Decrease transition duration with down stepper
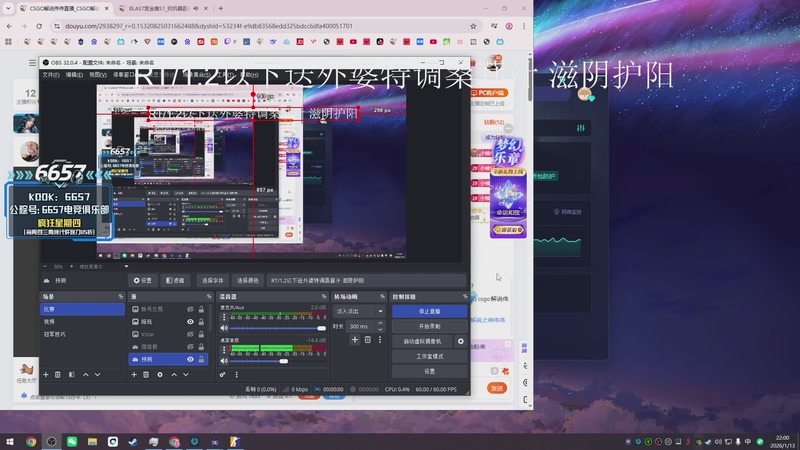 coord(380,329)
